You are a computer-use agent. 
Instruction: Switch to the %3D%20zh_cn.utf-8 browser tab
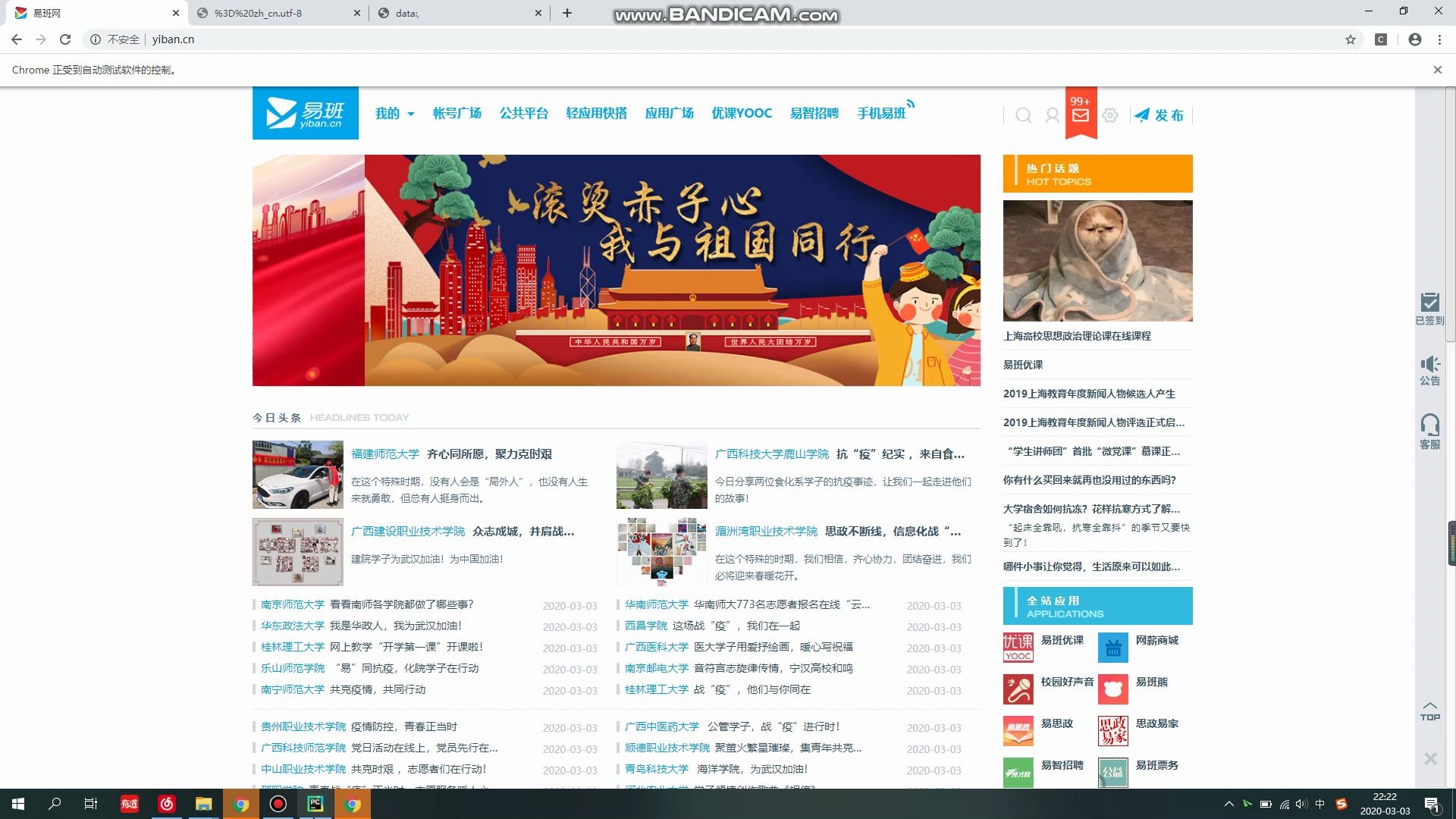click(x=278, y=13)
